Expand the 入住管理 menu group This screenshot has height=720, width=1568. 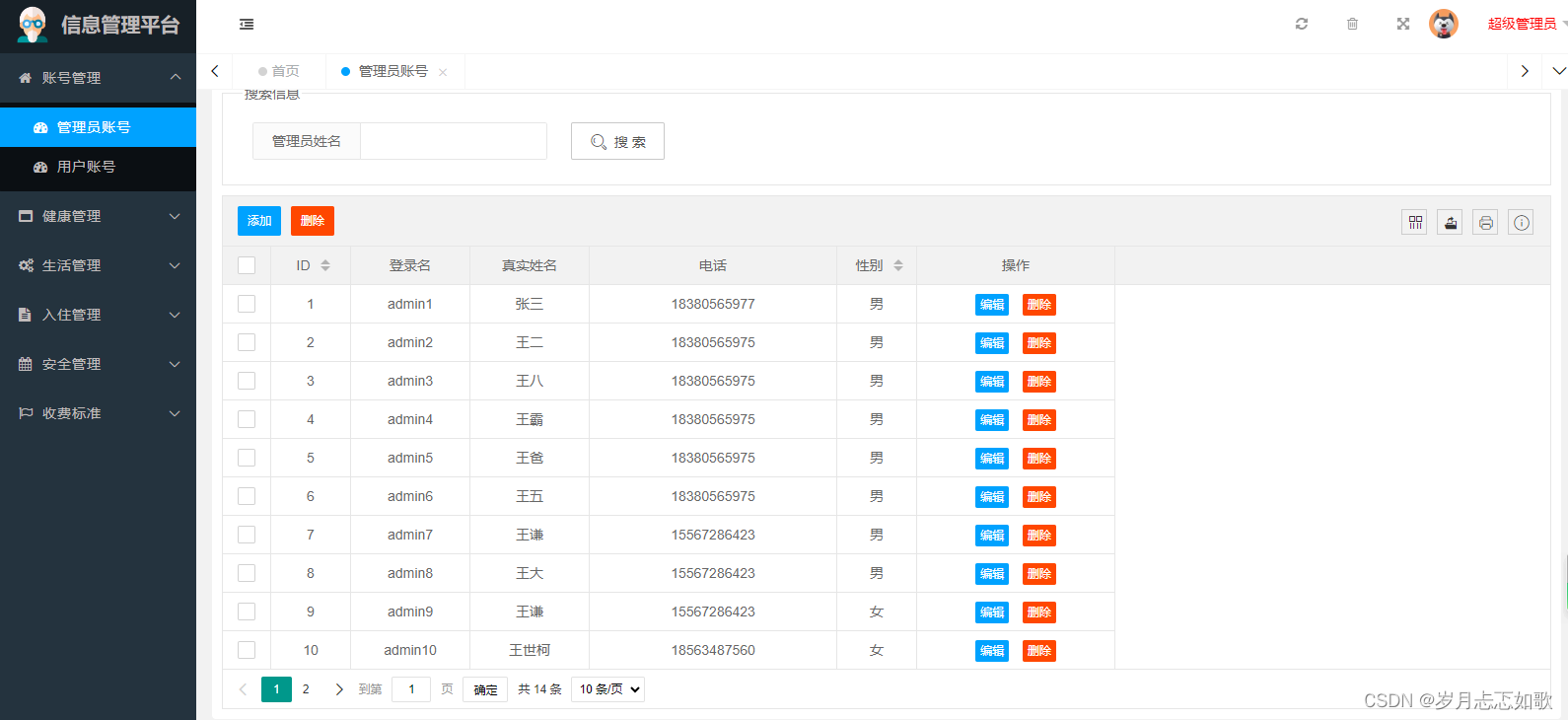point(98,315)
